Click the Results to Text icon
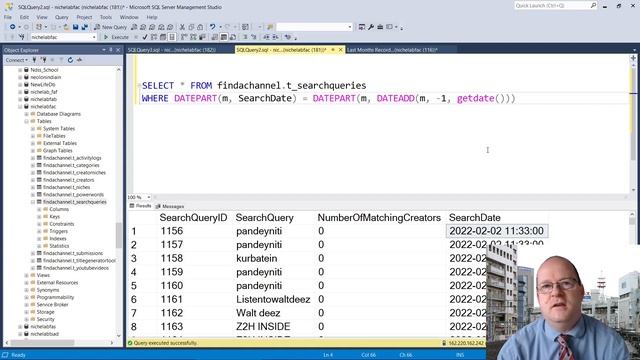 [215, 37]
